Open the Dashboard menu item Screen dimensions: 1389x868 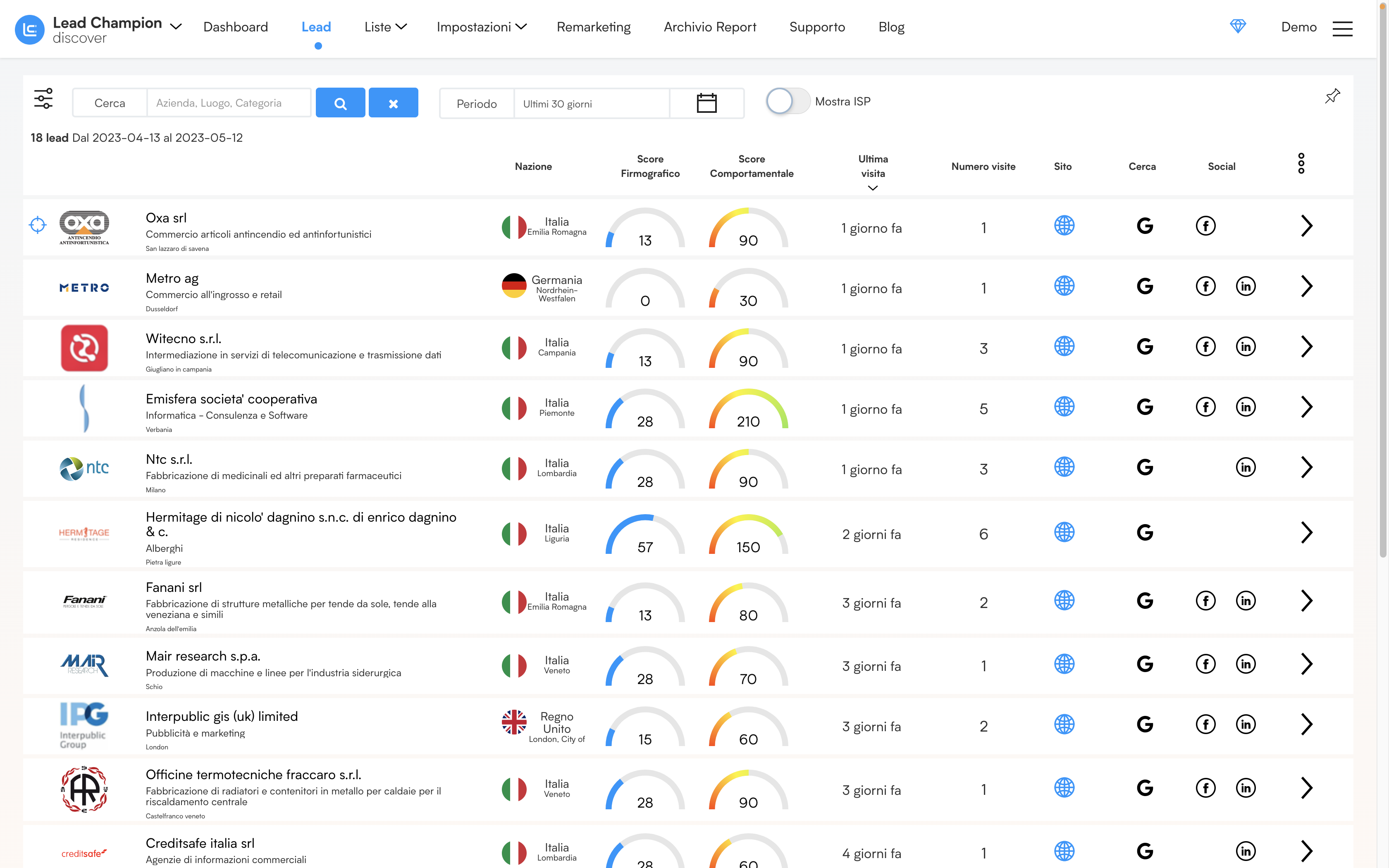[x=235, y=26]
